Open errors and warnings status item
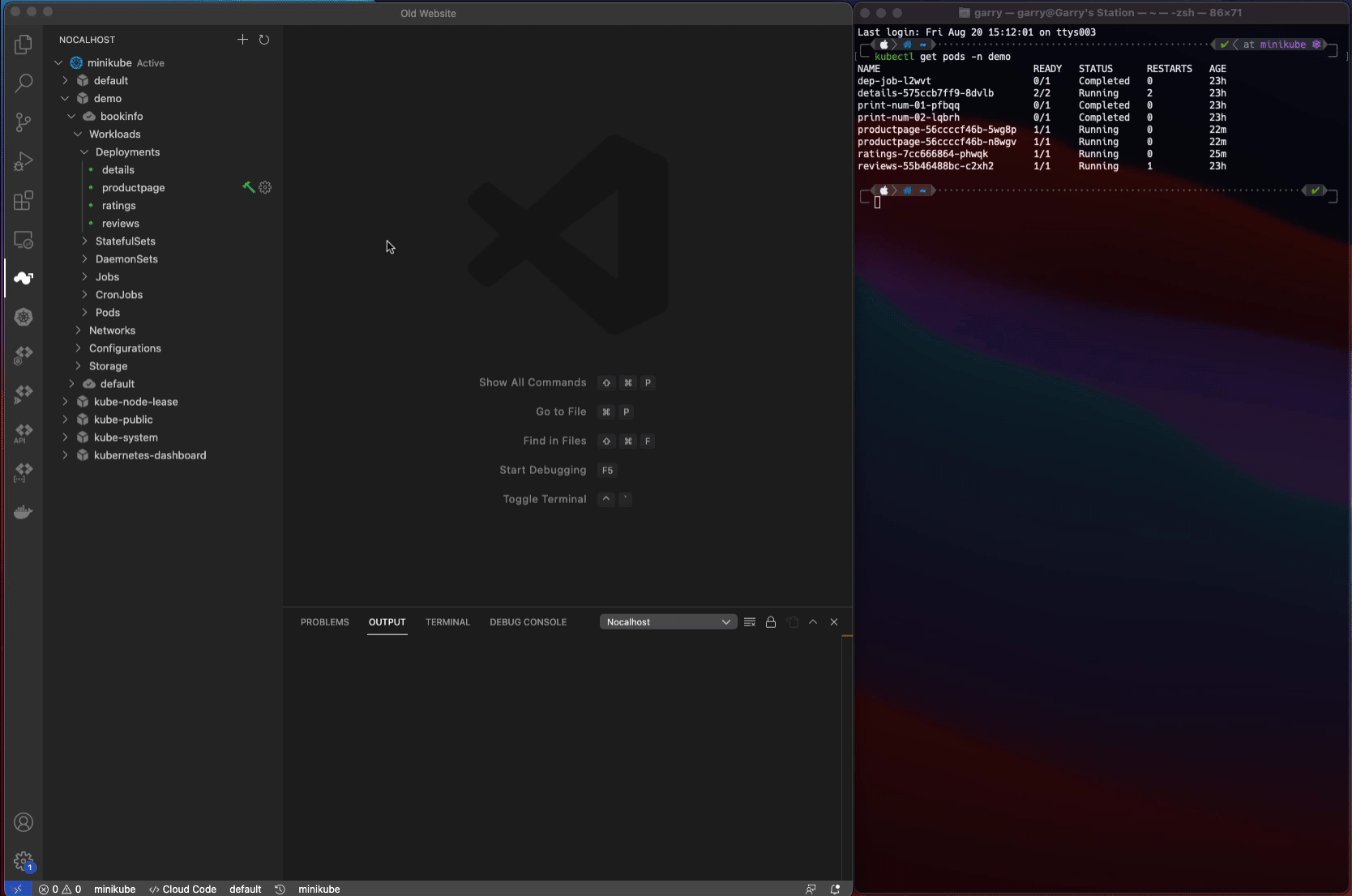This screenshot has height=896, width=1352. (60, 889)
